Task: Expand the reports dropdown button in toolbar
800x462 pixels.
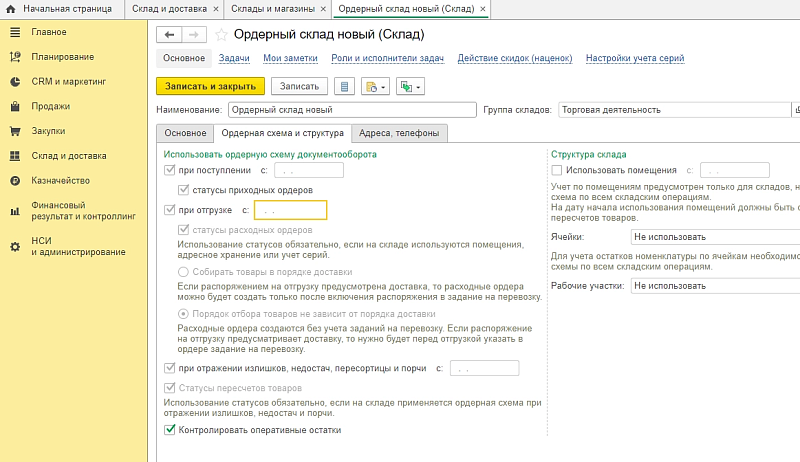Action: pyautogui.click(x=377, y=87)
